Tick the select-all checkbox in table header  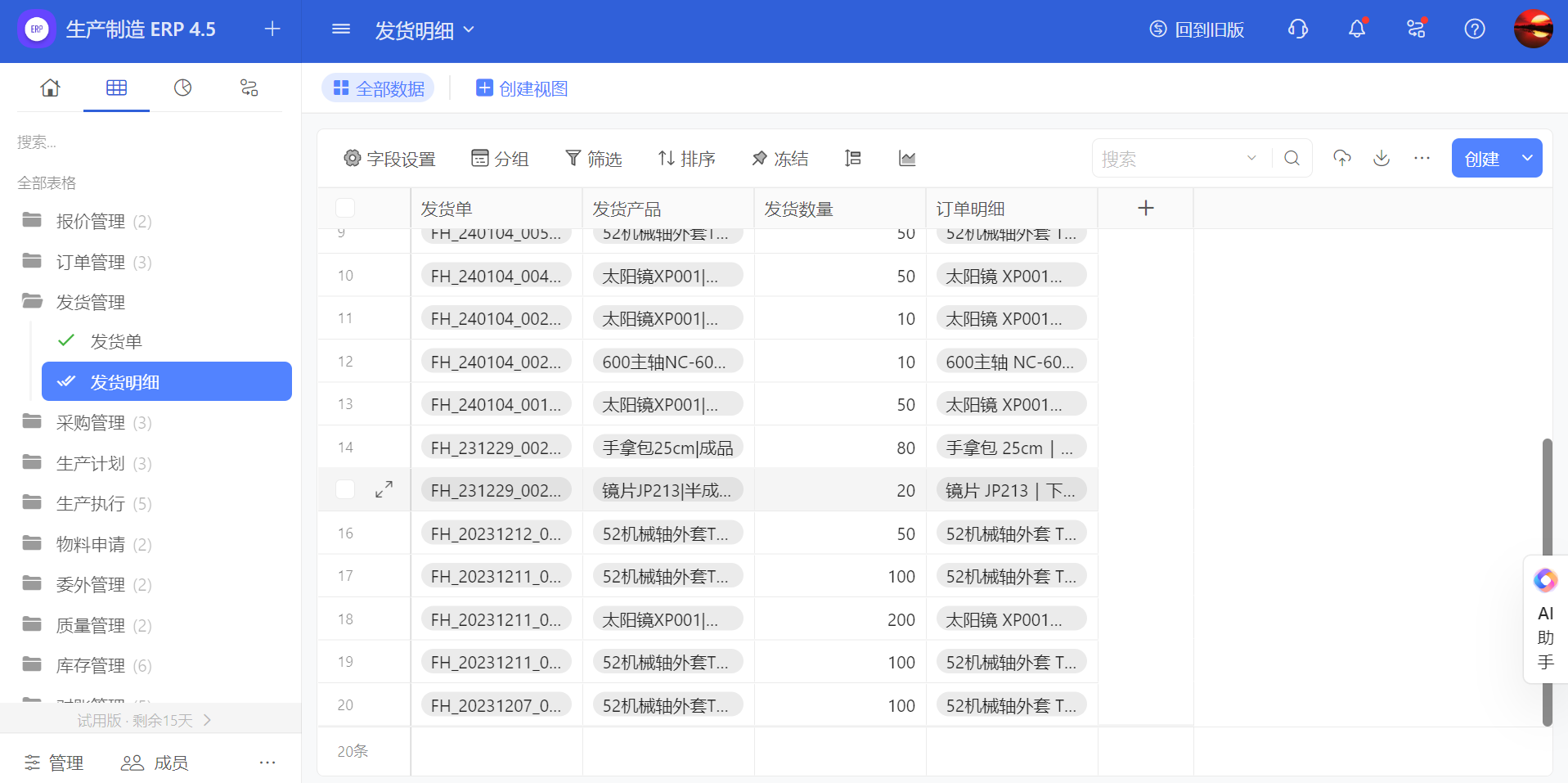pos(345,208)
